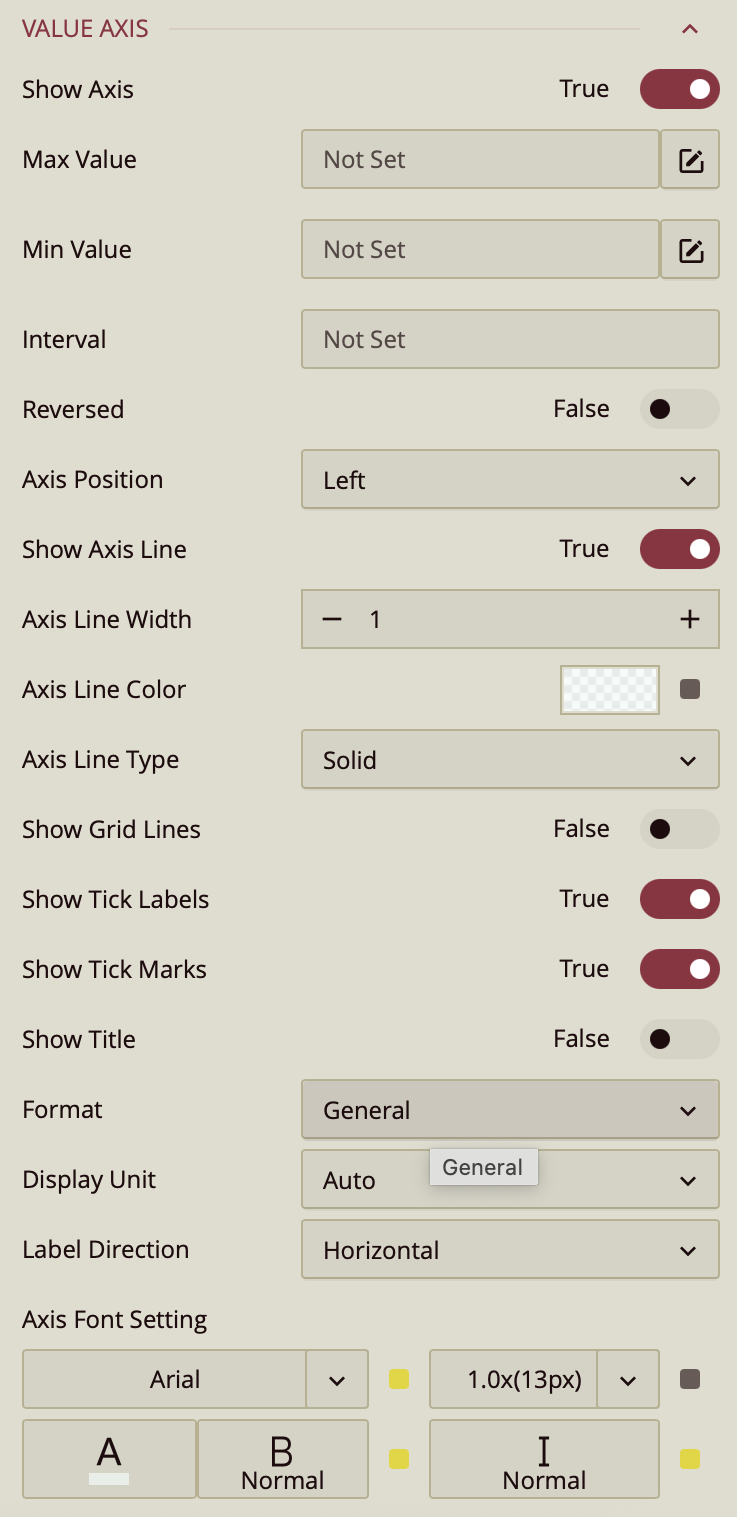Decrease Axis Line Width with minus icon
Viewport: 737px width, 1517px height.
[332, 620]
